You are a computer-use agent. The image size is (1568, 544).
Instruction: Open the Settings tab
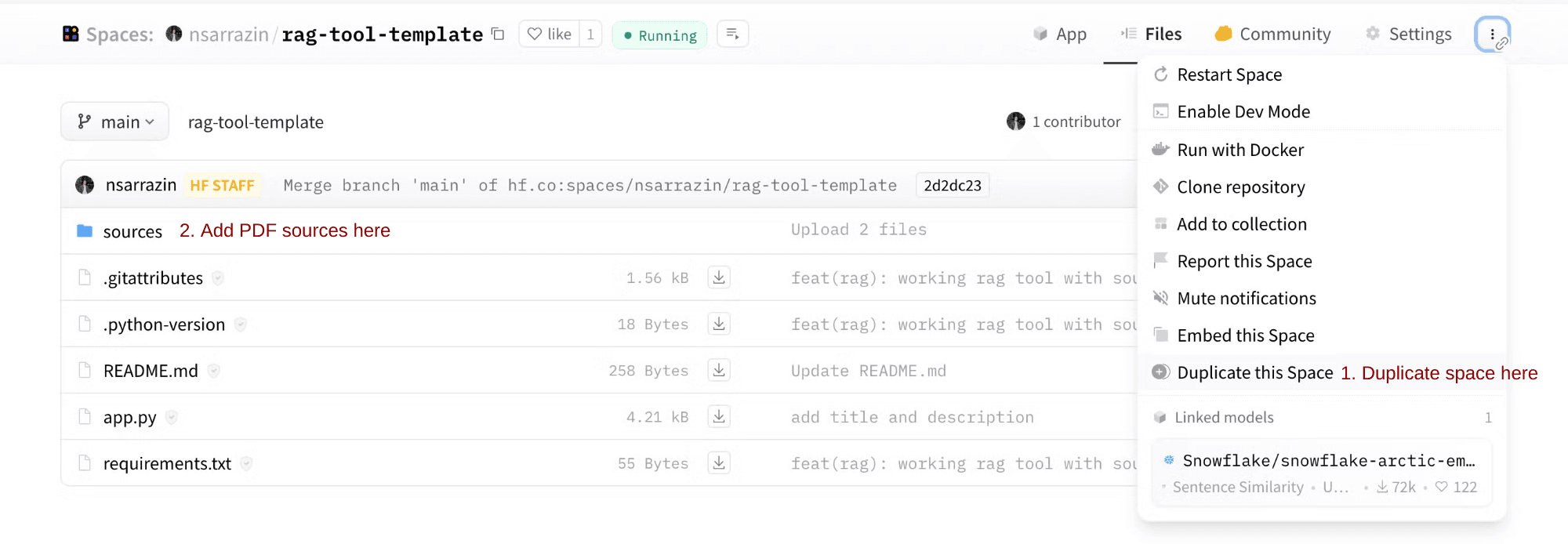pyautogui.click(x=1408, y=34)
